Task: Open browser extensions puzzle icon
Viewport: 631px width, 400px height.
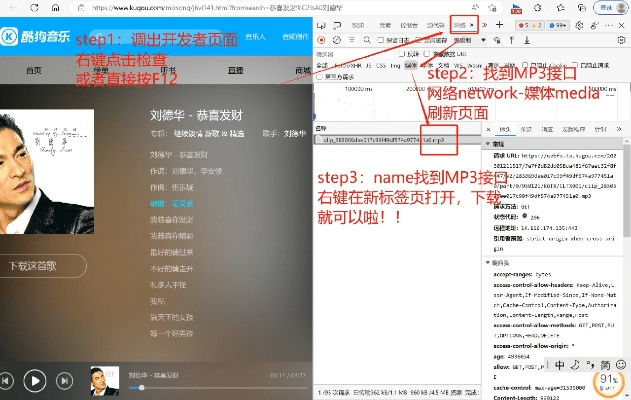Action: [538, 8]
